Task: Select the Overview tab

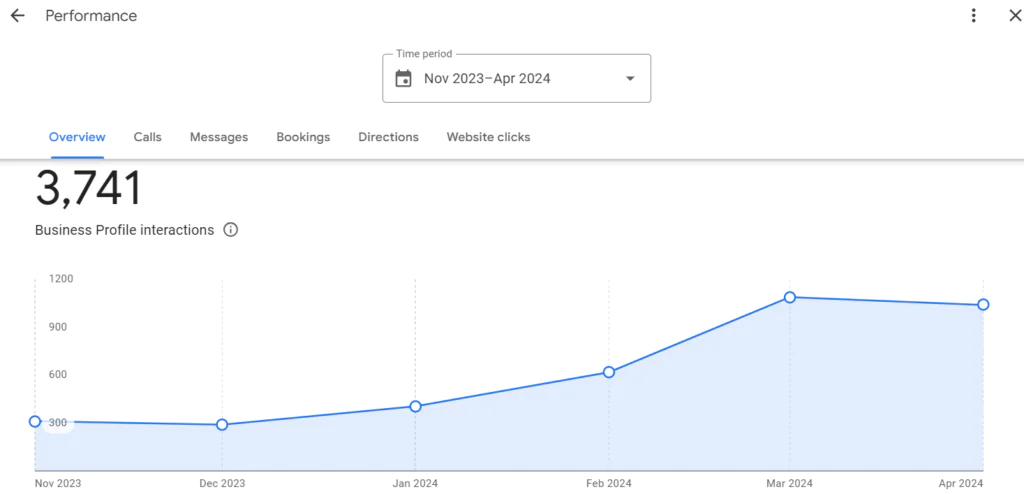Action: pyautogui.click(x=77, y=137)
